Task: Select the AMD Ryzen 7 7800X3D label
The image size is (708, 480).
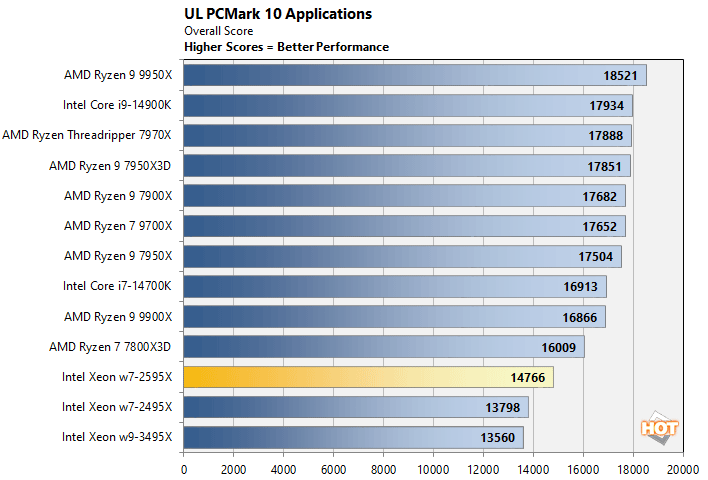Action: 110,347
